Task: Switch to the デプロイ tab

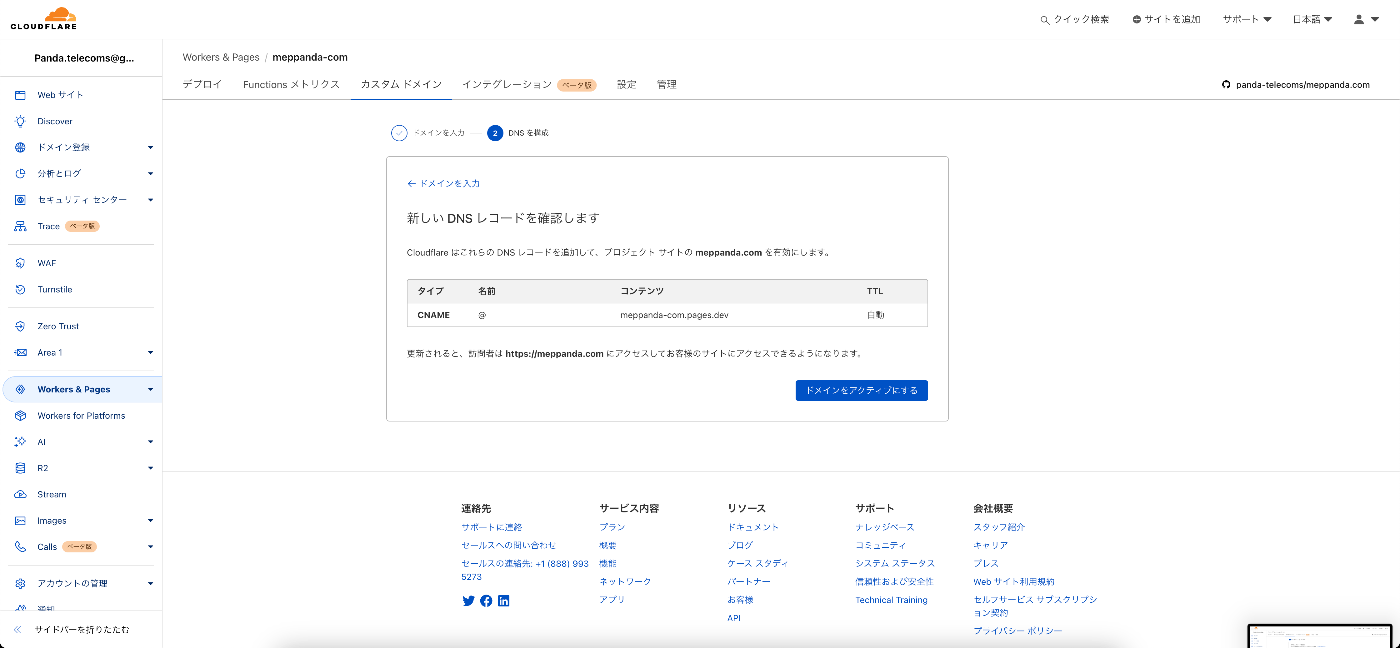Action: coord(202,85)
